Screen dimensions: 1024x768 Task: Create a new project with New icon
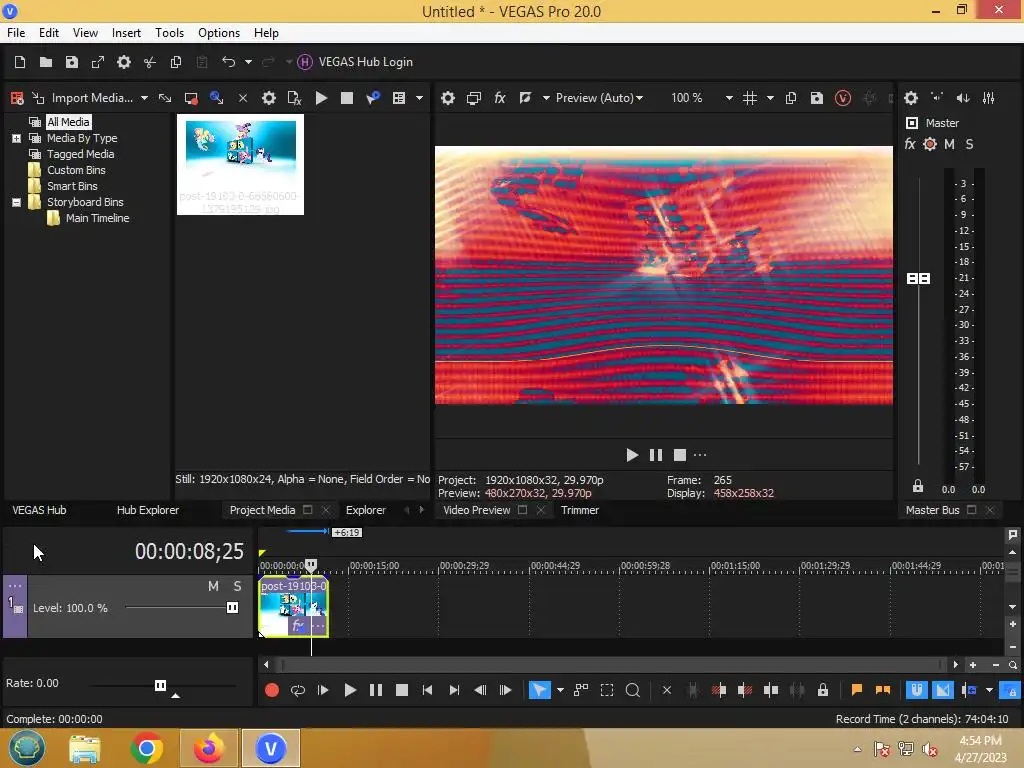pyautogui.click(x=20, y=62)
